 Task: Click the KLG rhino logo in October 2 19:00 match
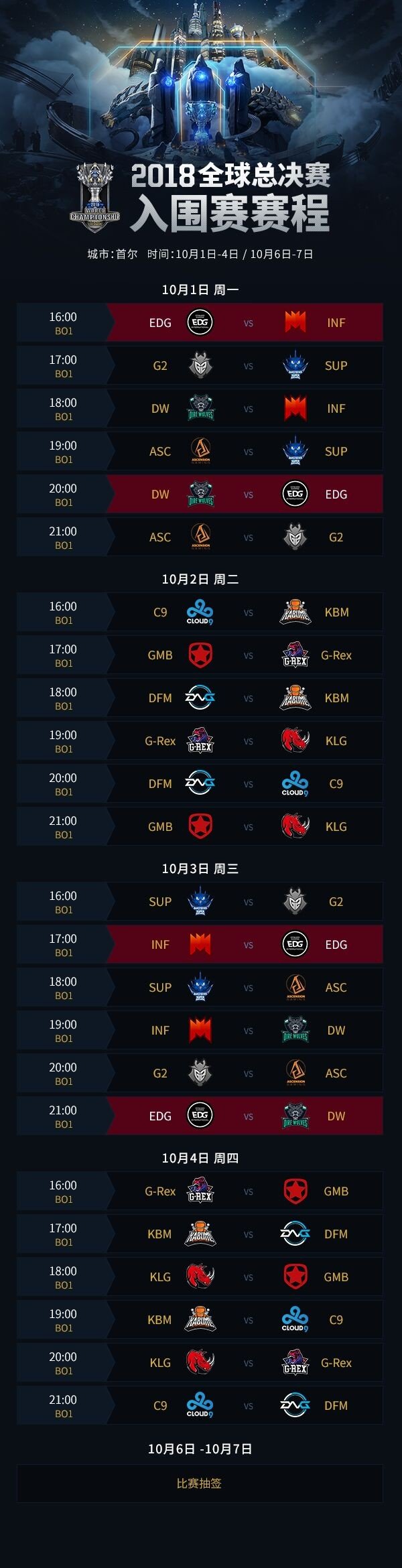[295, 740]
